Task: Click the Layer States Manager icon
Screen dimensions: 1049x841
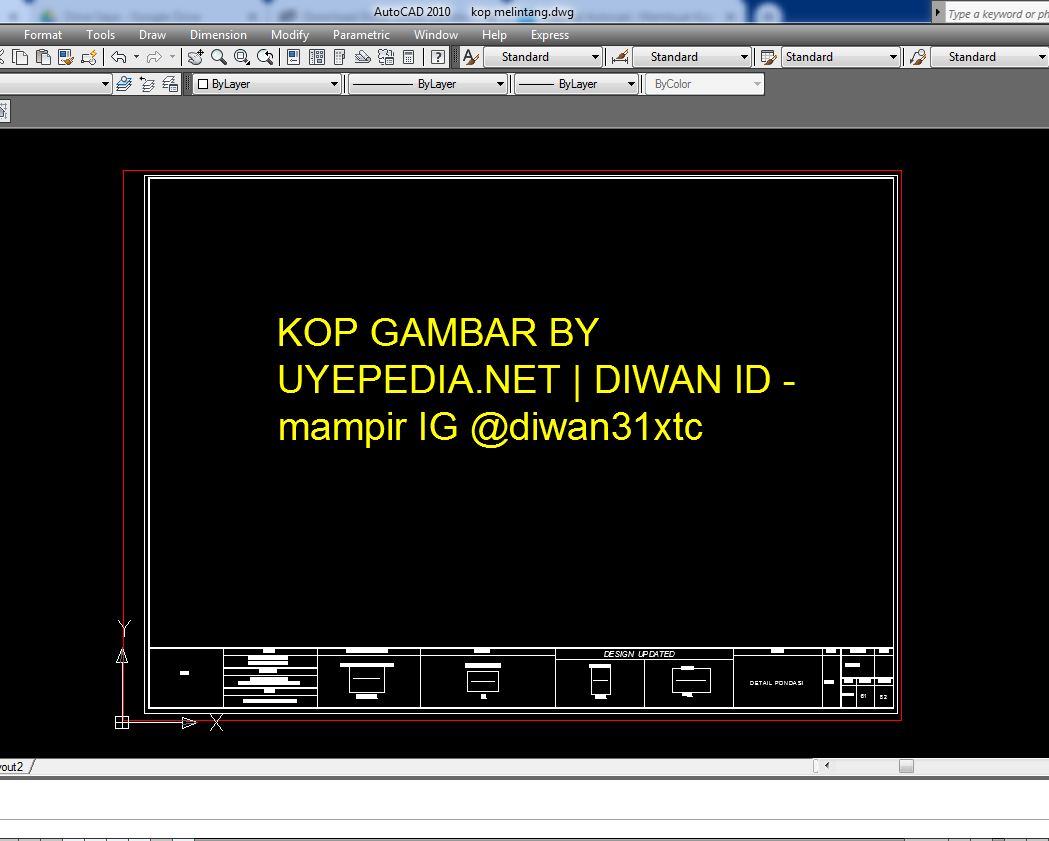Action: point(171,84)
